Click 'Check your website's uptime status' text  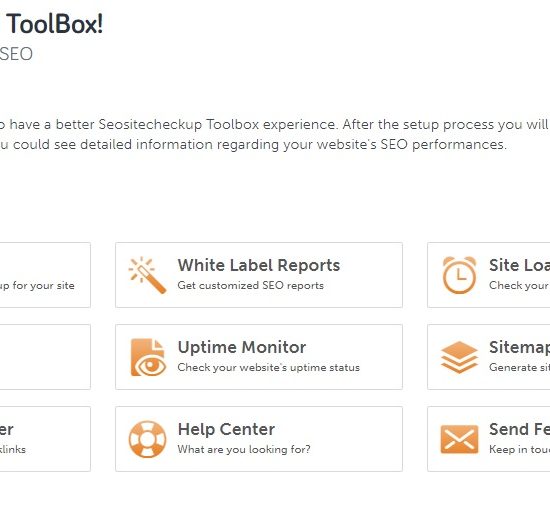click(x=269, y=367)
